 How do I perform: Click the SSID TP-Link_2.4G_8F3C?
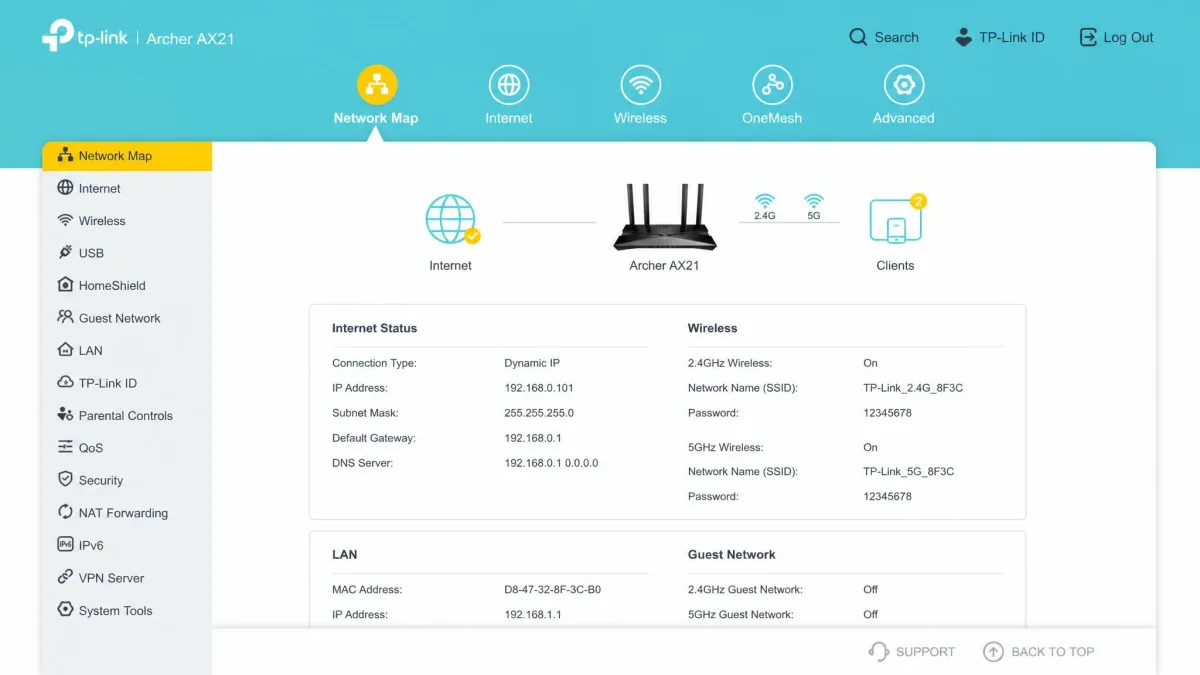click(x=913, y=388)
